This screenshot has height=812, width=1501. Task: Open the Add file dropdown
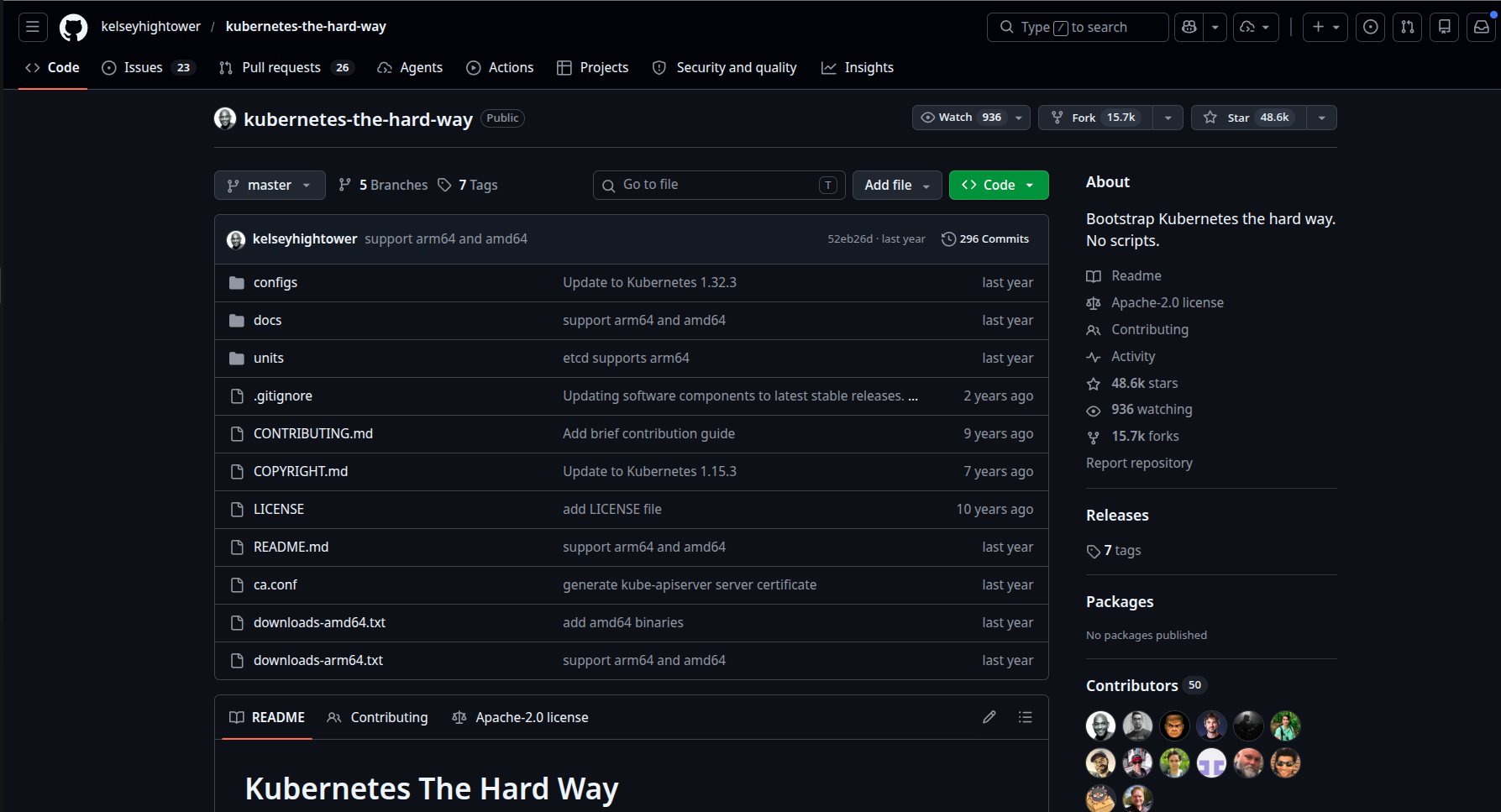[897, 185]
